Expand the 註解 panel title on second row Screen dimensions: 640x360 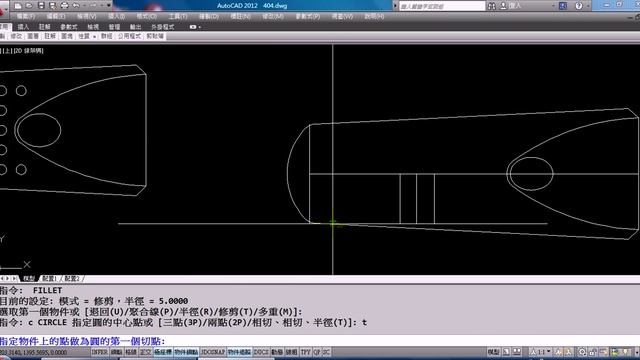(50, 36)
